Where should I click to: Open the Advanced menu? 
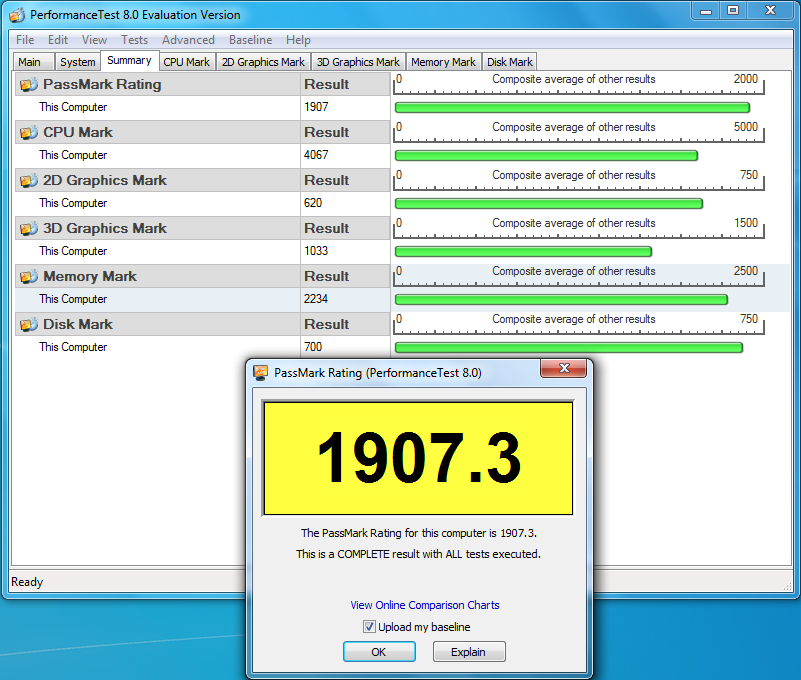coord(189,40)
